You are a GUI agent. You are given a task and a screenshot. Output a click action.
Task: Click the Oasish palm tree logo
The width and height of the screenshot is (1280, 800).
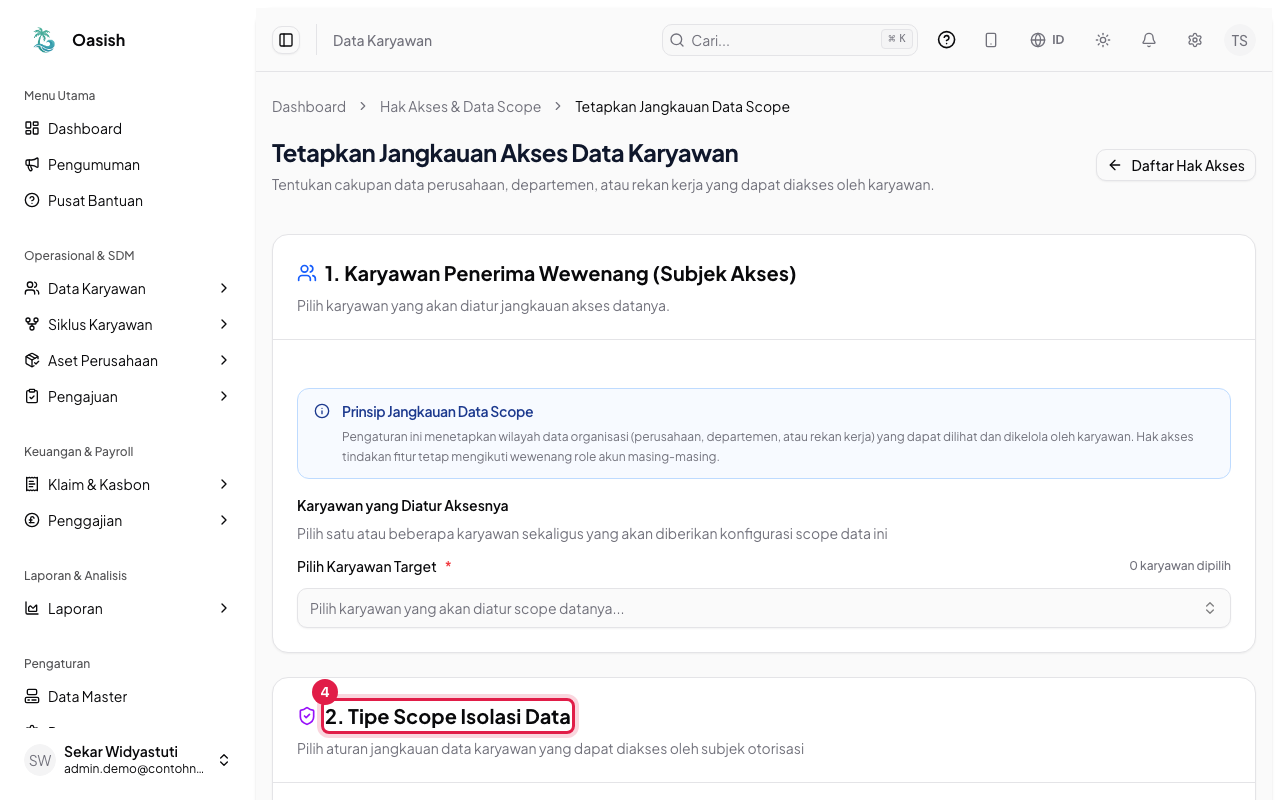click(44, 40)
